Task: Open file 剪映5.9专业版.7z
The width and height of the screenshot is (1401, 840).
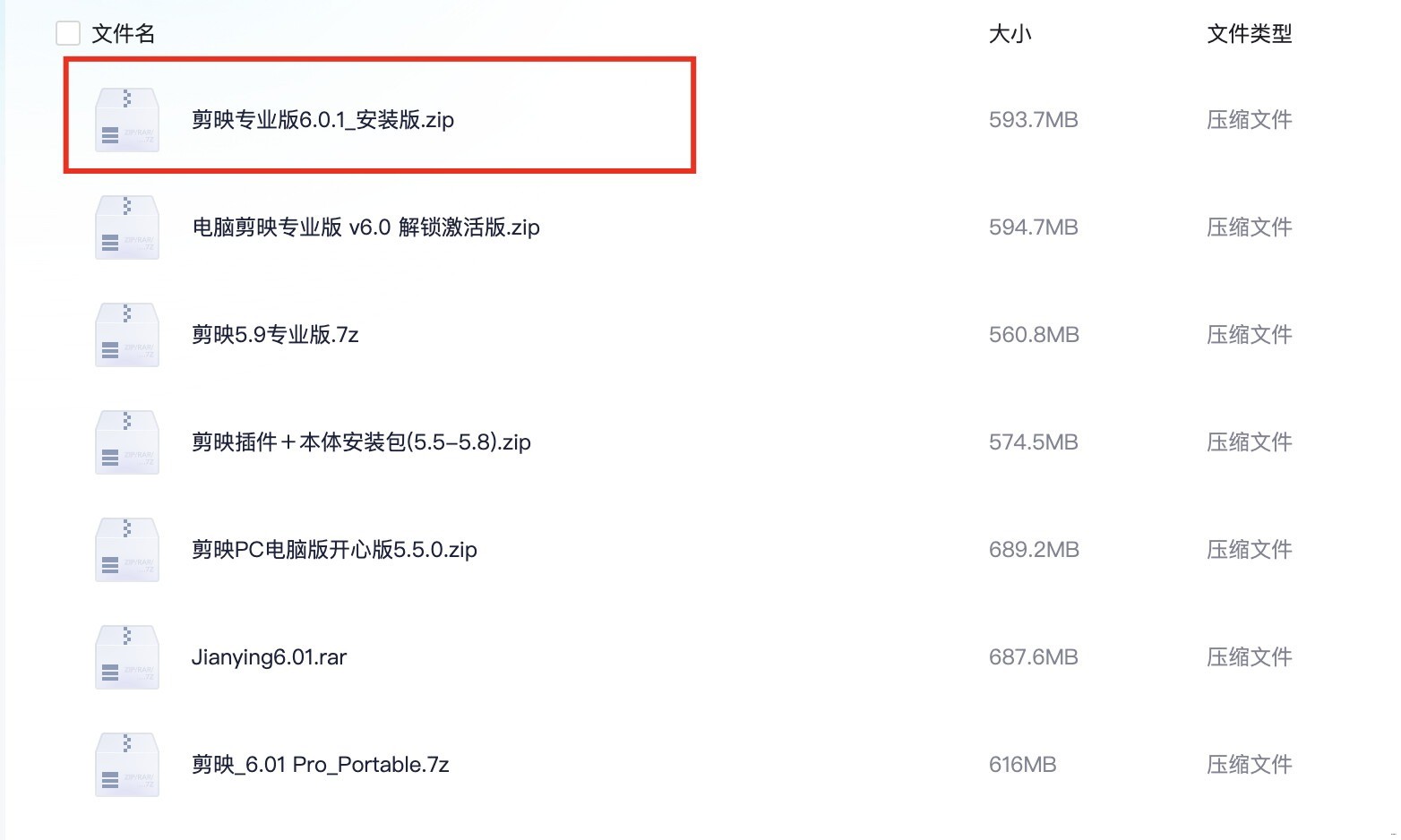Action: [x=275, y=335]
